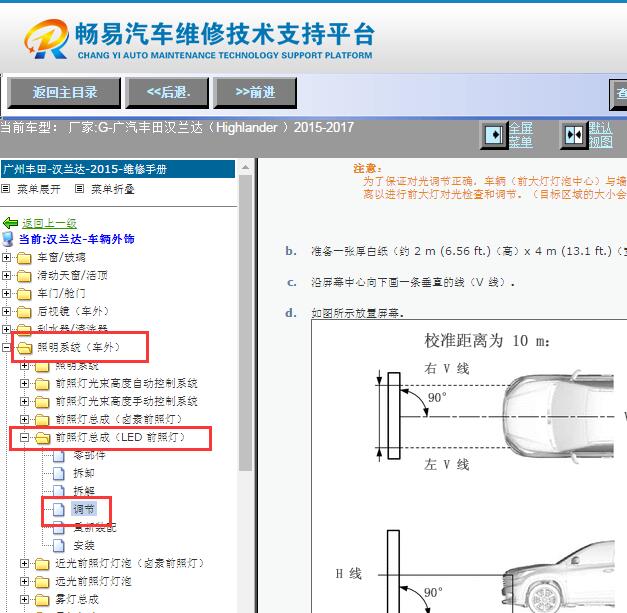Click 前照灯总成（卤素前照灯） folder icon
The image size is (627, 613).
(x=42, y=420)
